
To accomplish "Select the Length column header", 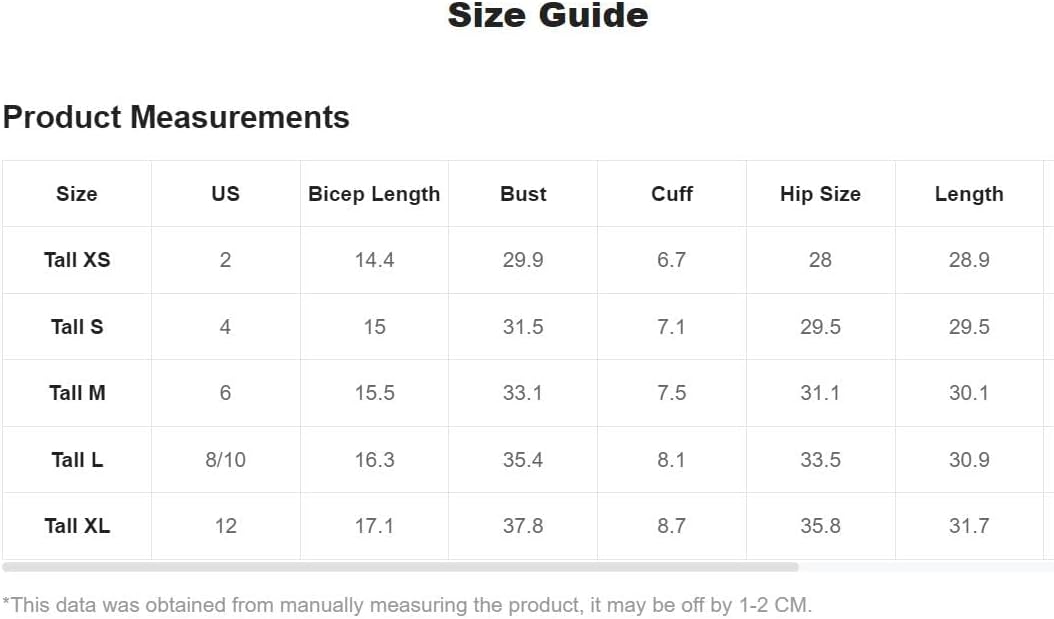I will coord(969,194).
